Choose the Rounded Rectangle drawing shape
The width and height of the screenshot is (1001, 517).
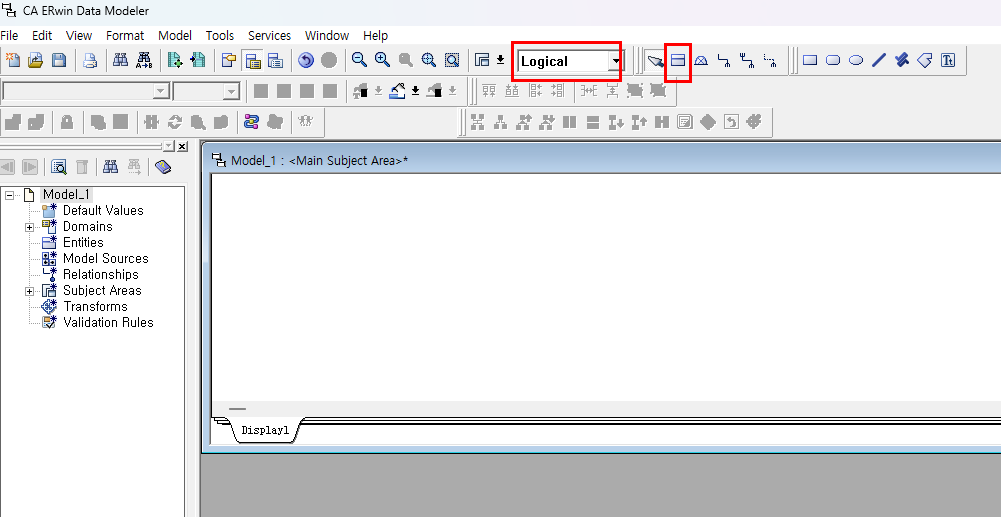pos(833,61)
